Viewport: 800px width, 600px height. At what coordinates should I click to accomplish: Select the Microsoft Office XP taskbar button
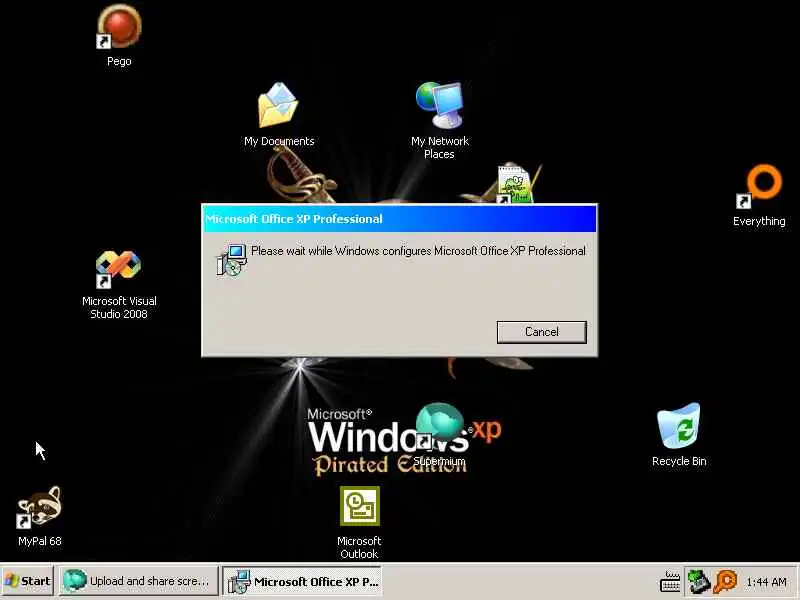point(303,581)
